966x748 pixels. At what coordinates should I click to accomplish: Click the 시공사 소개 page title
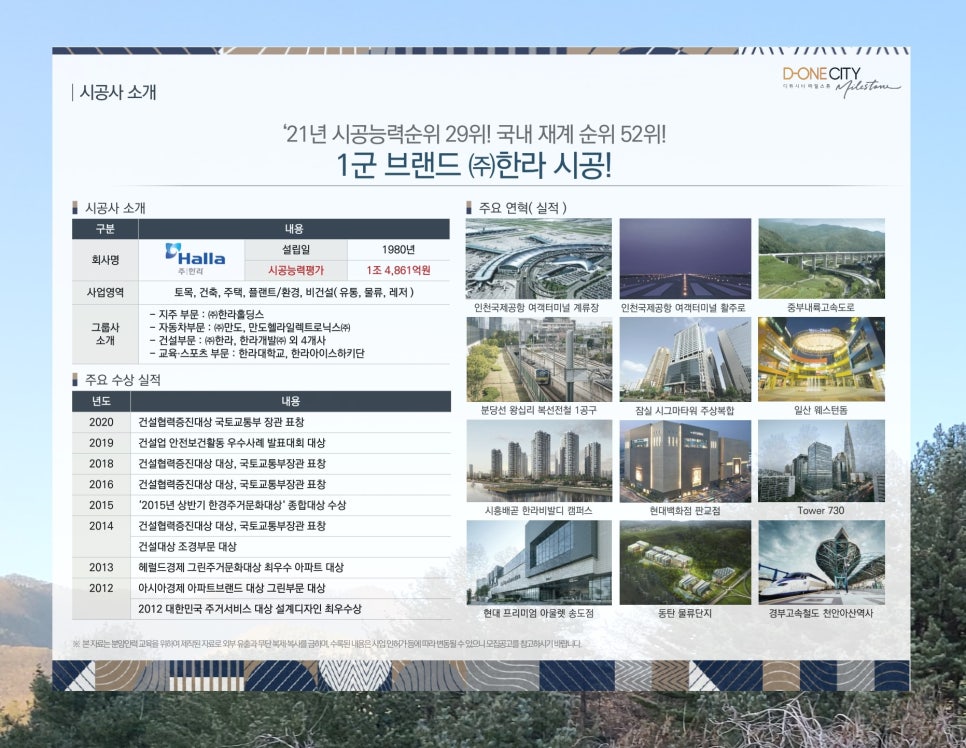click(x=118, y=92)
